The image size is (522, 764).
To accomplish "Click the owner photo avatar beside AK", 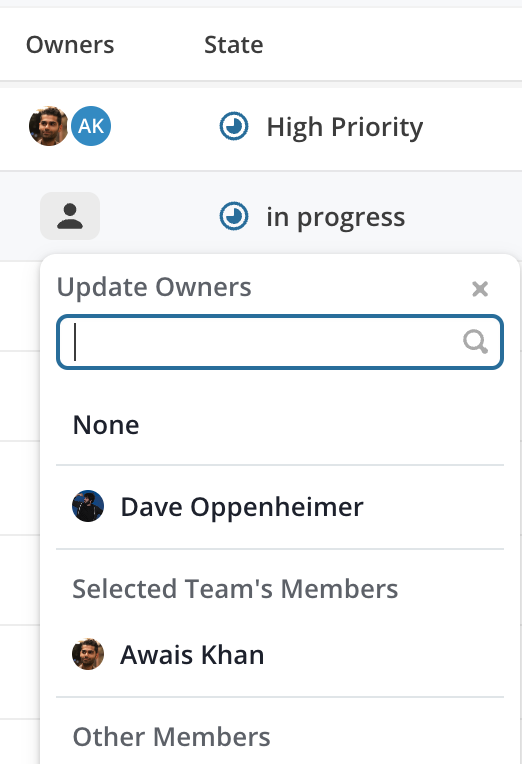I will click(x=48, y=126).
